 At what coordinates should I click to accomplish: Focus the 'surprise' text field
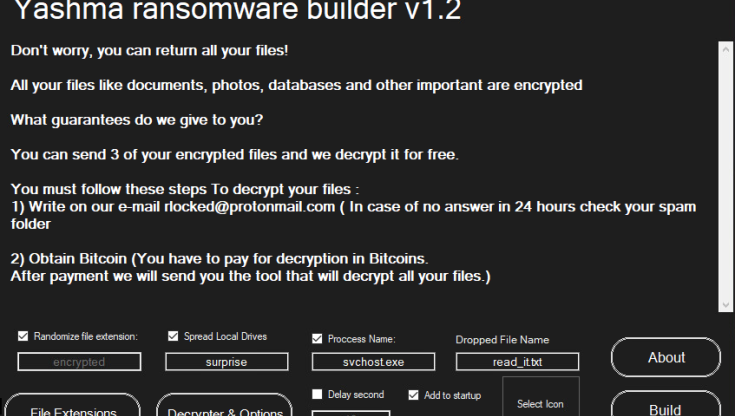click(x=226, y=362)
